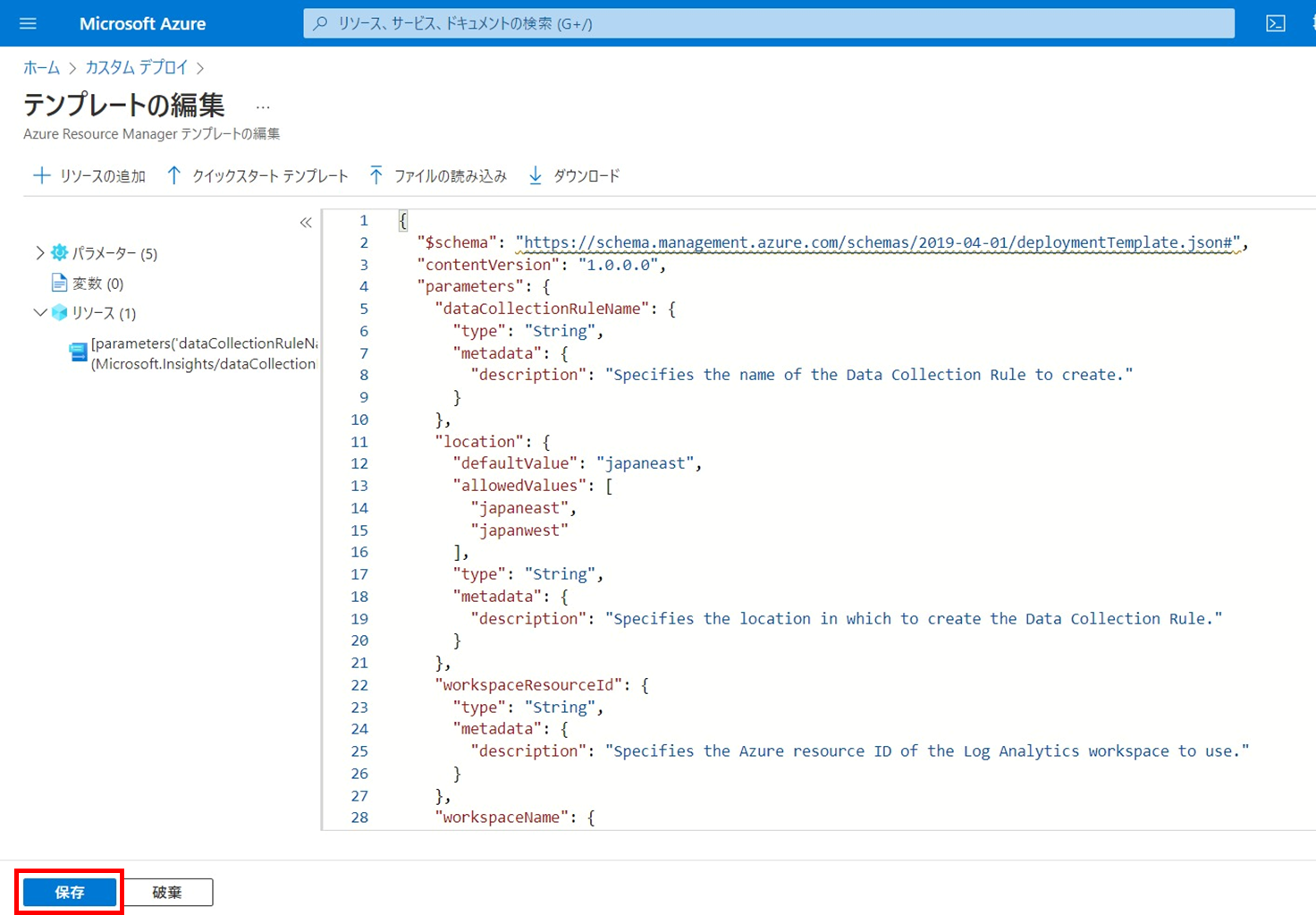Select the [parameters('dataCollectionRuleN... resource item
1316x924 pixels.
tap(204, 353)
